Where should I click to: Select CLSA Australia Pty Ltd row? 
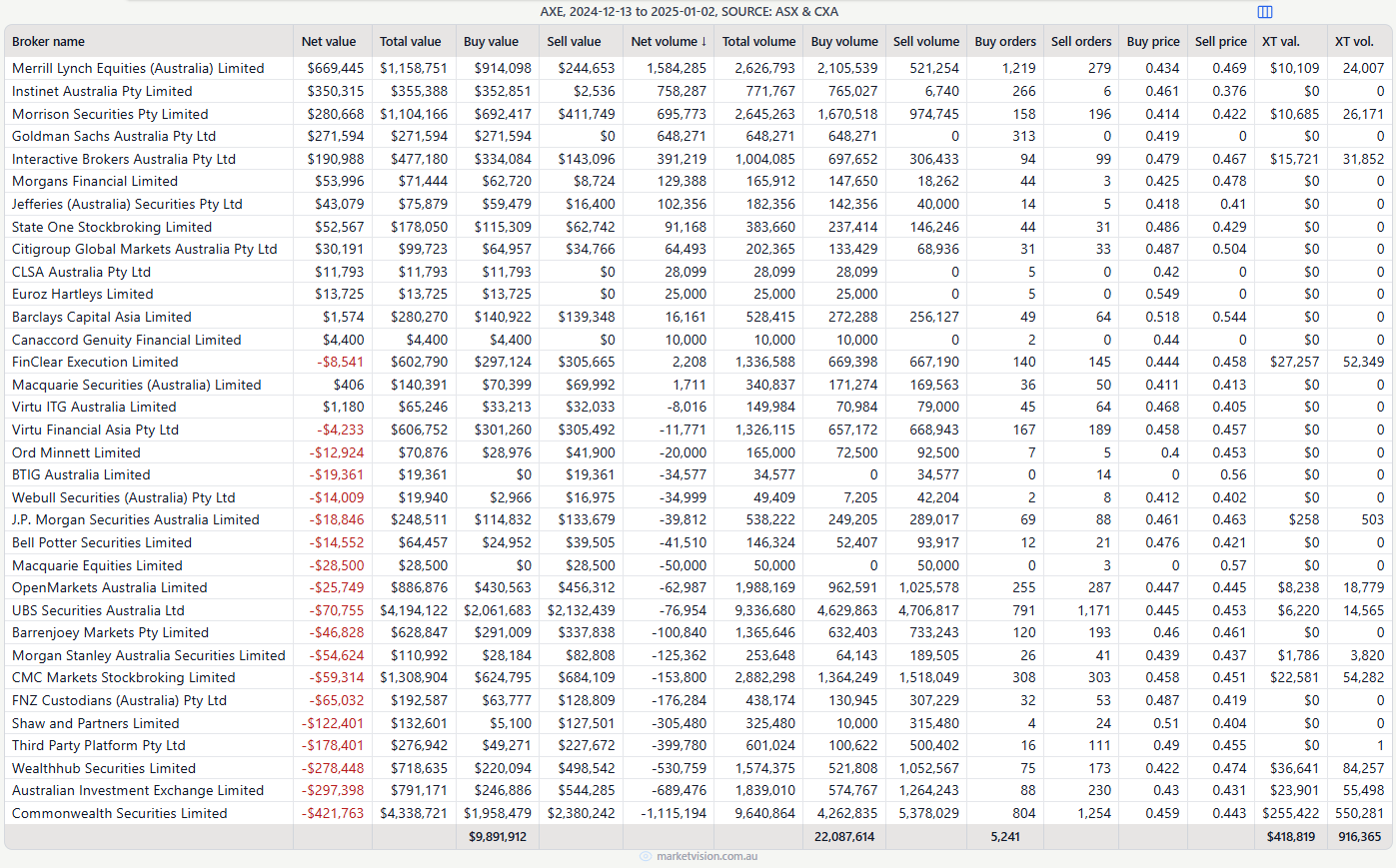pyautogui.click(x=698, y=272)
